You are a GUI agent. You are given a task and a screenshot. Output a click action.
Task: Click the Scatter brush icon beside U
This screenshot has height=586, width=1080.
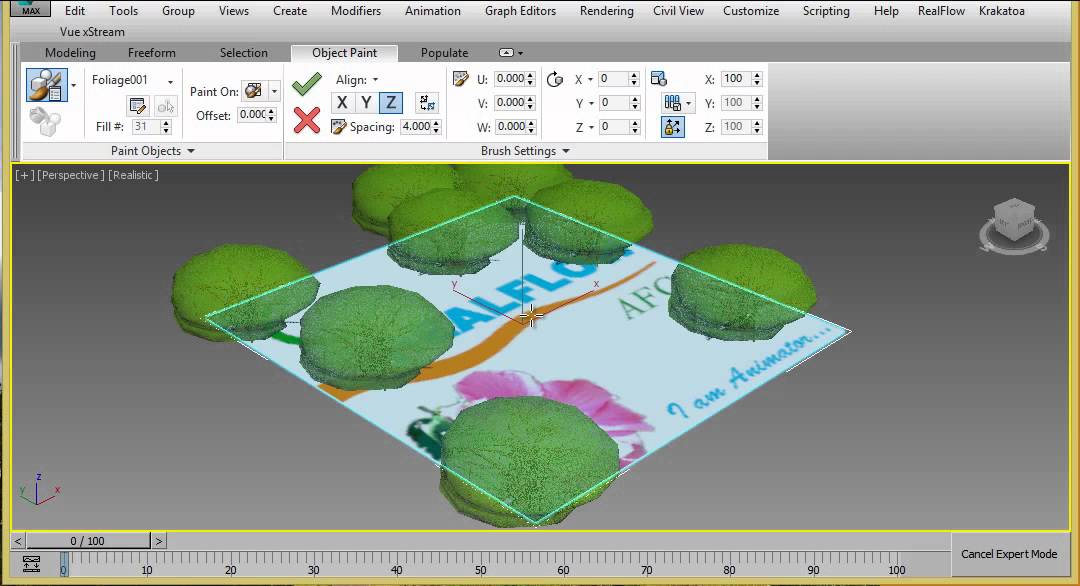(461, 79)
